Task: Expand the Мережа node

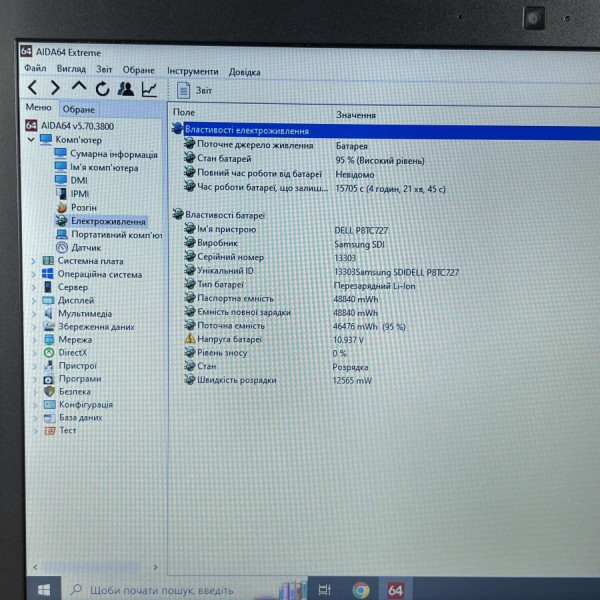Action: 34,340
